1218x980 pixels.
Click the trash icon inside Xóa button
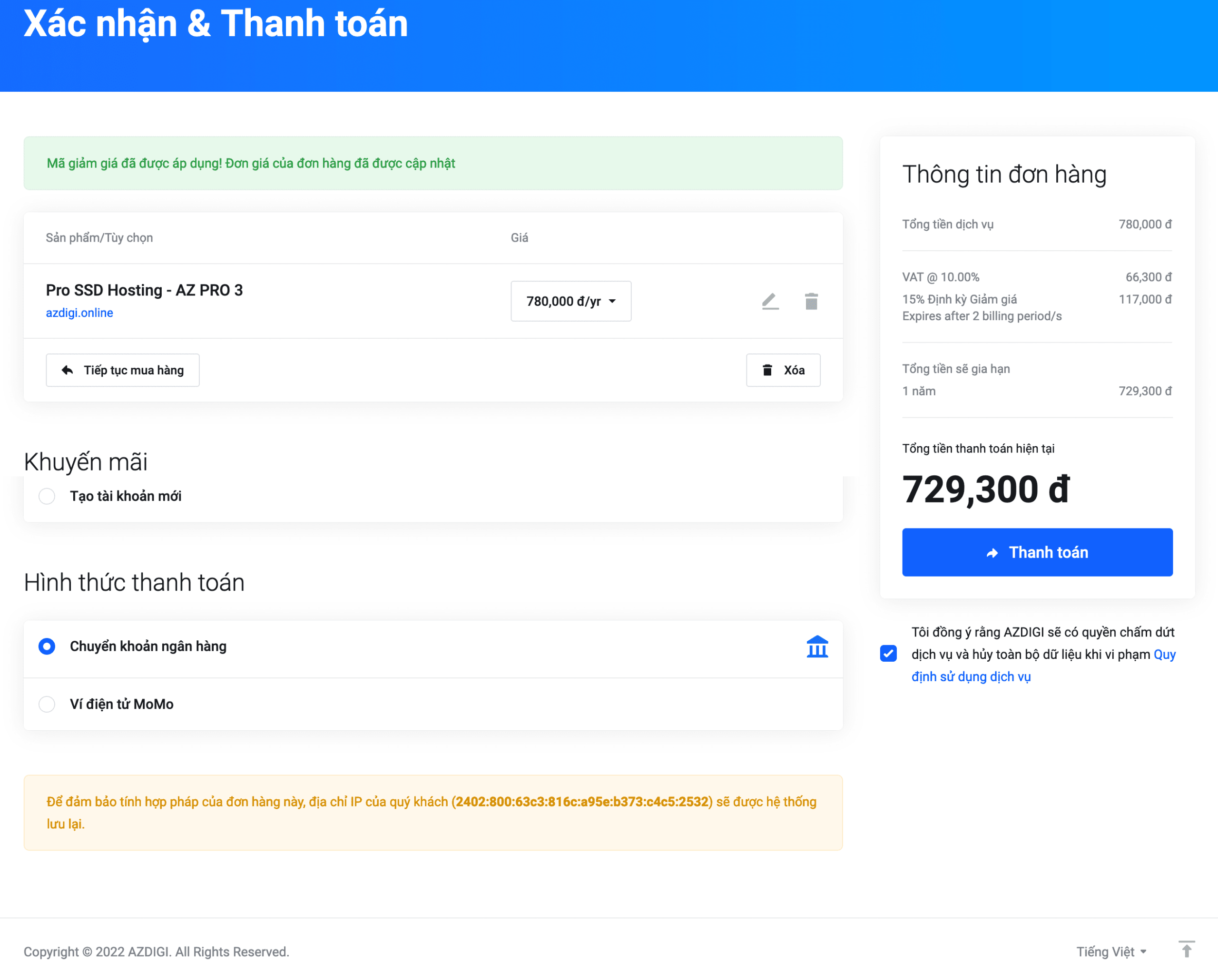[767, 370]
